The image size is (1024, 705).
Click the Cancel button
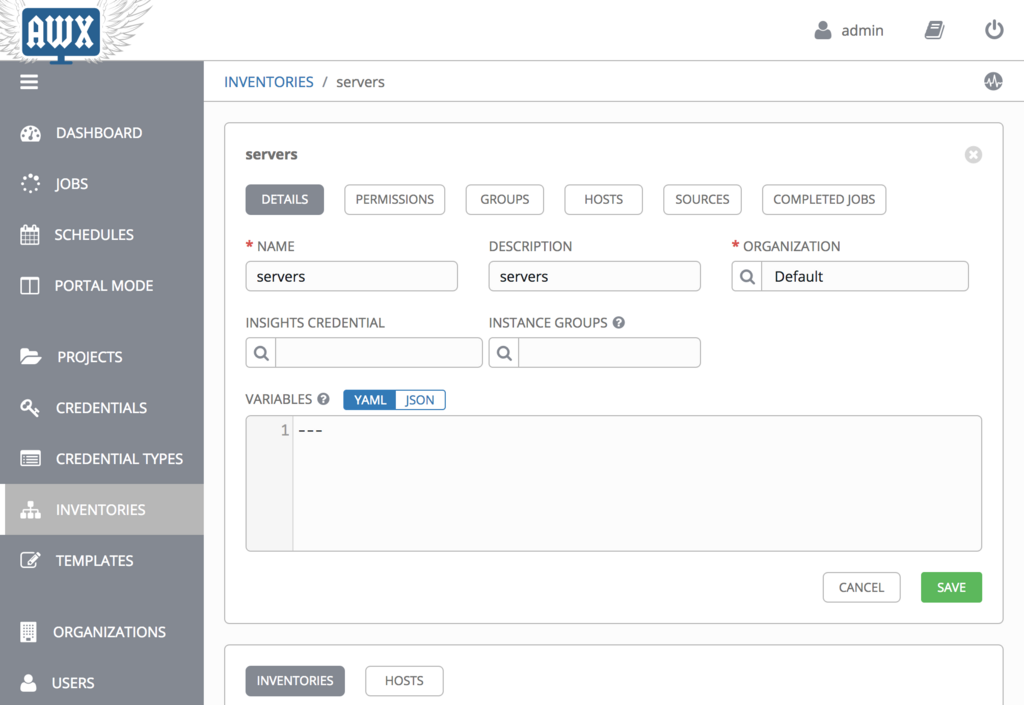pos(861,588)
